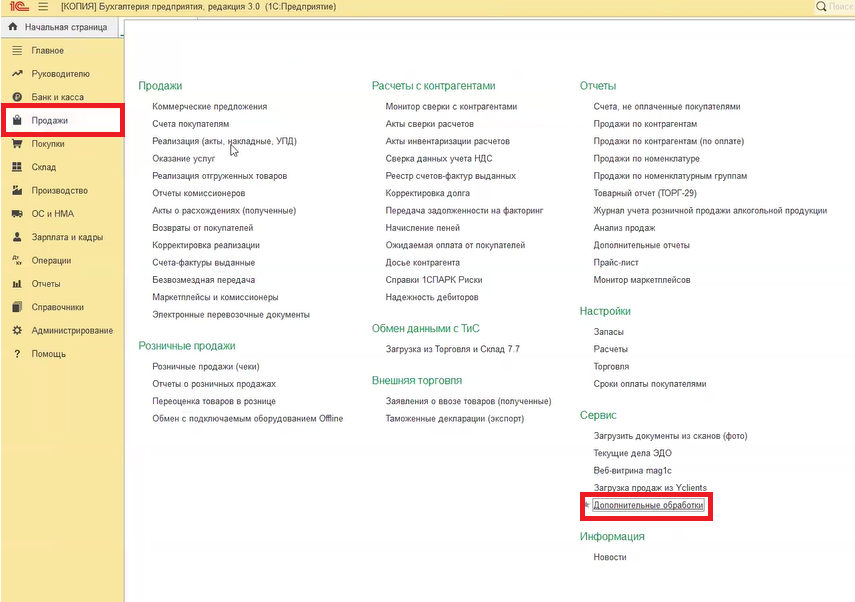Open the Банк и касса section

coord(57,97)
